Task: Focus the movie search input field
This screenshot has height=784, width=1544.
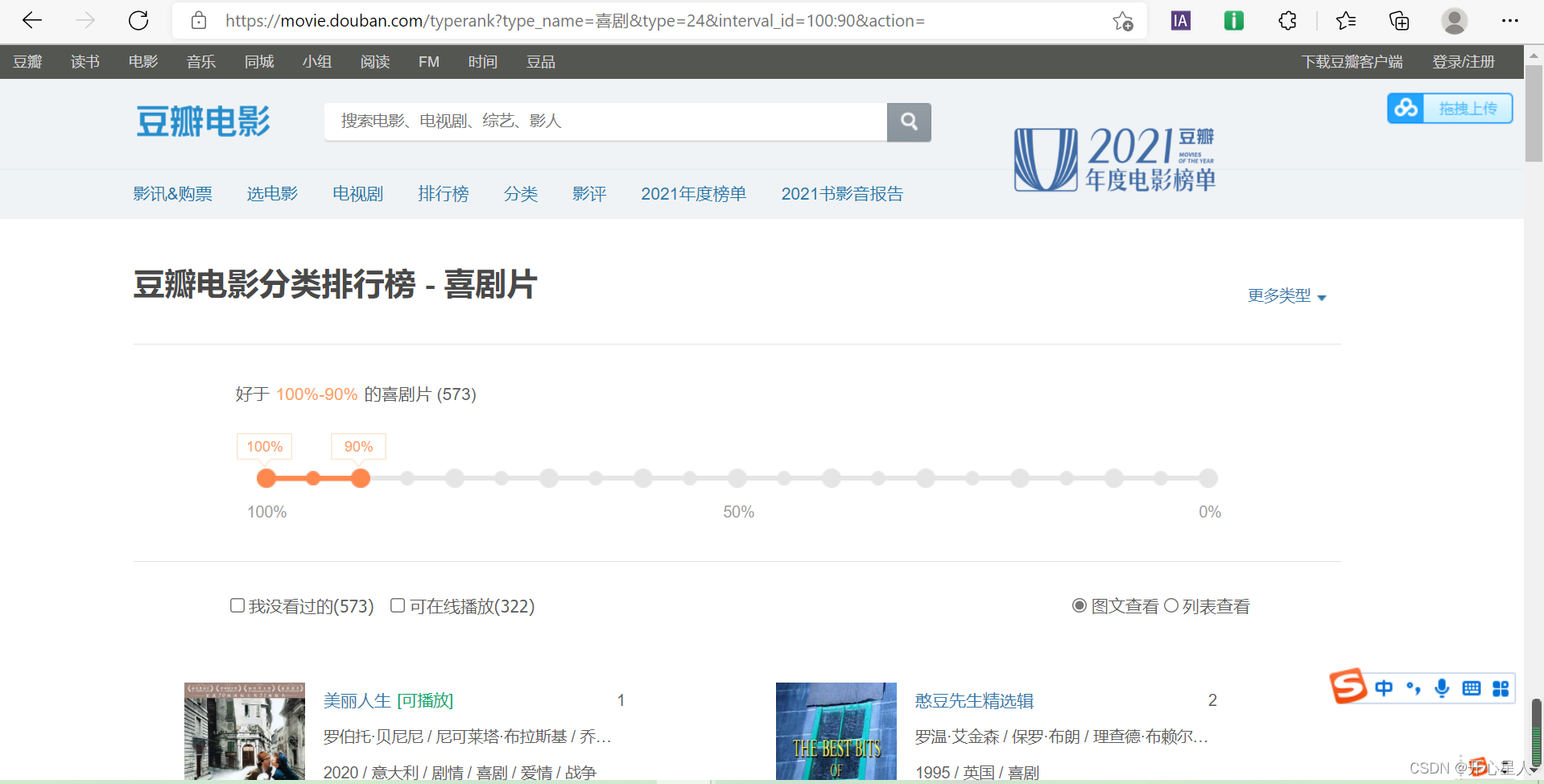Action: (x=605, y=122)
